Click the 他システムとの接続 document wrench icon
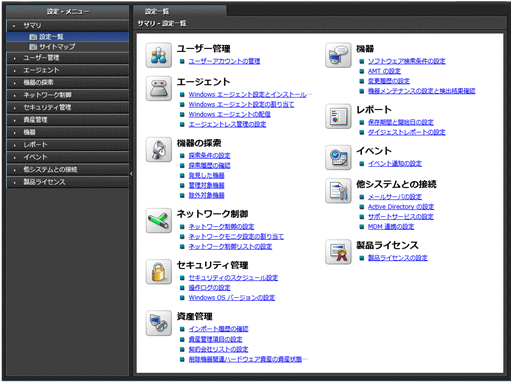514x384 pixels. coord(338,191)
